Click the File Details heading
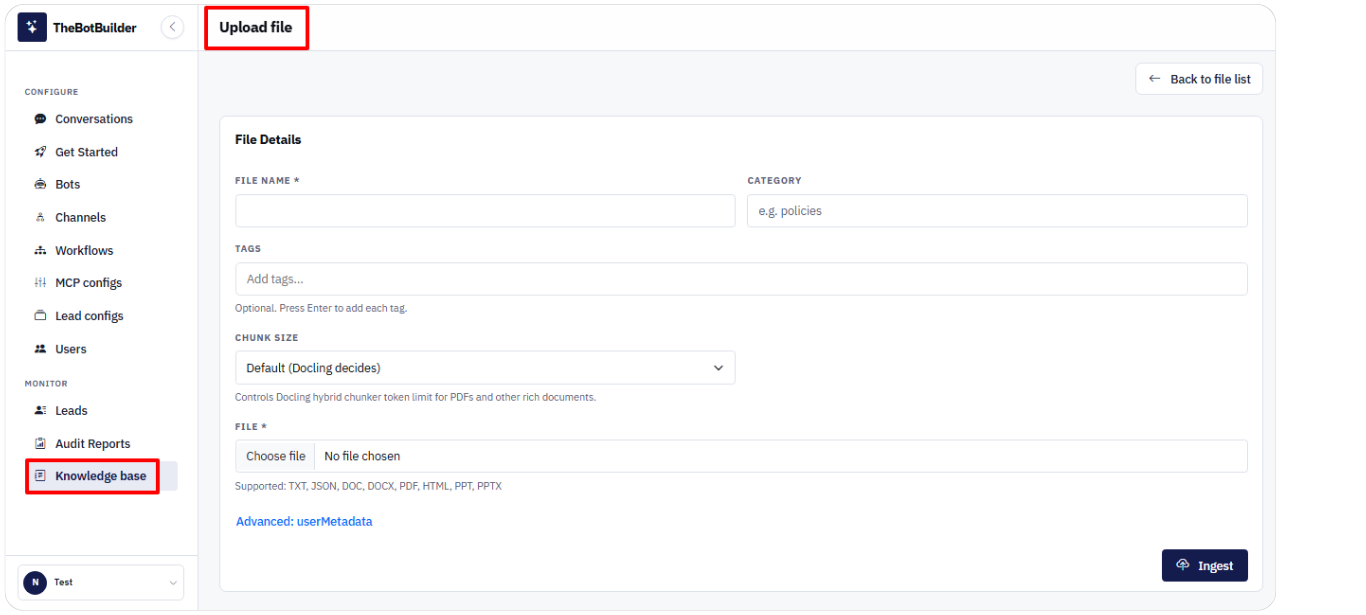 click(268, 140)
